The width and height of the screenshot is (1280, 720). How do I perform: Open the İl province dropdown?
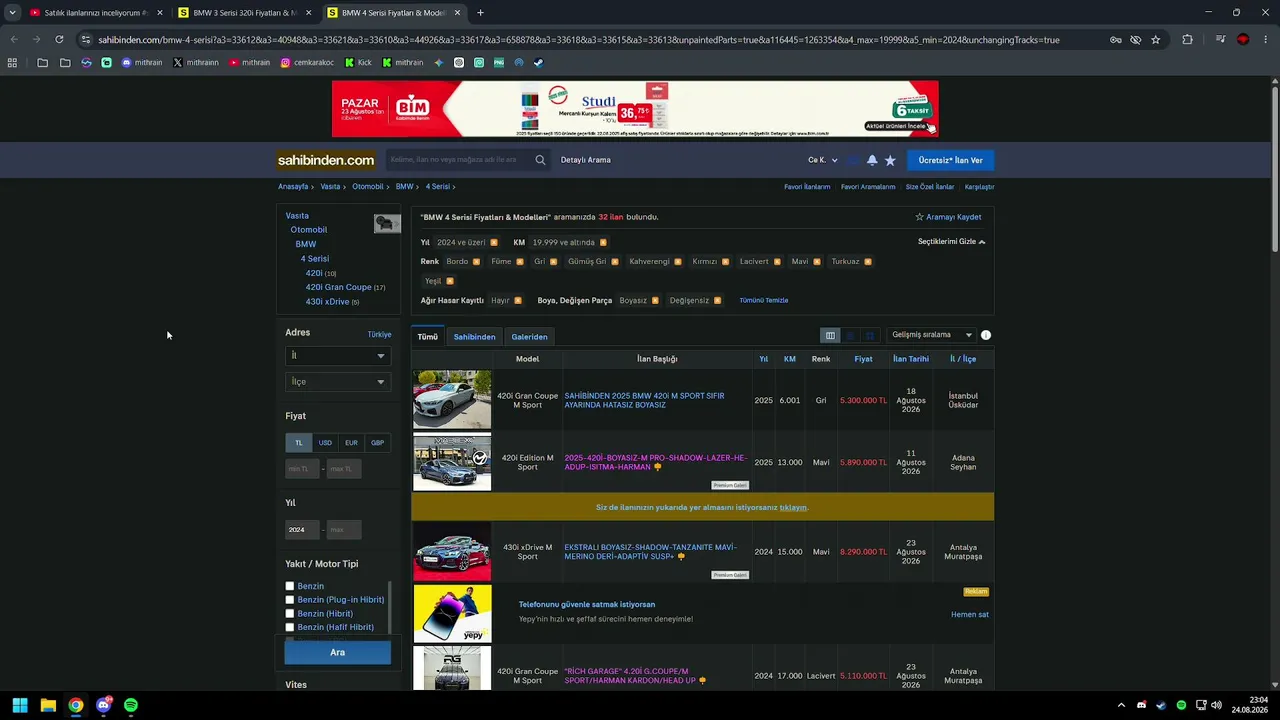coord(337,356)
